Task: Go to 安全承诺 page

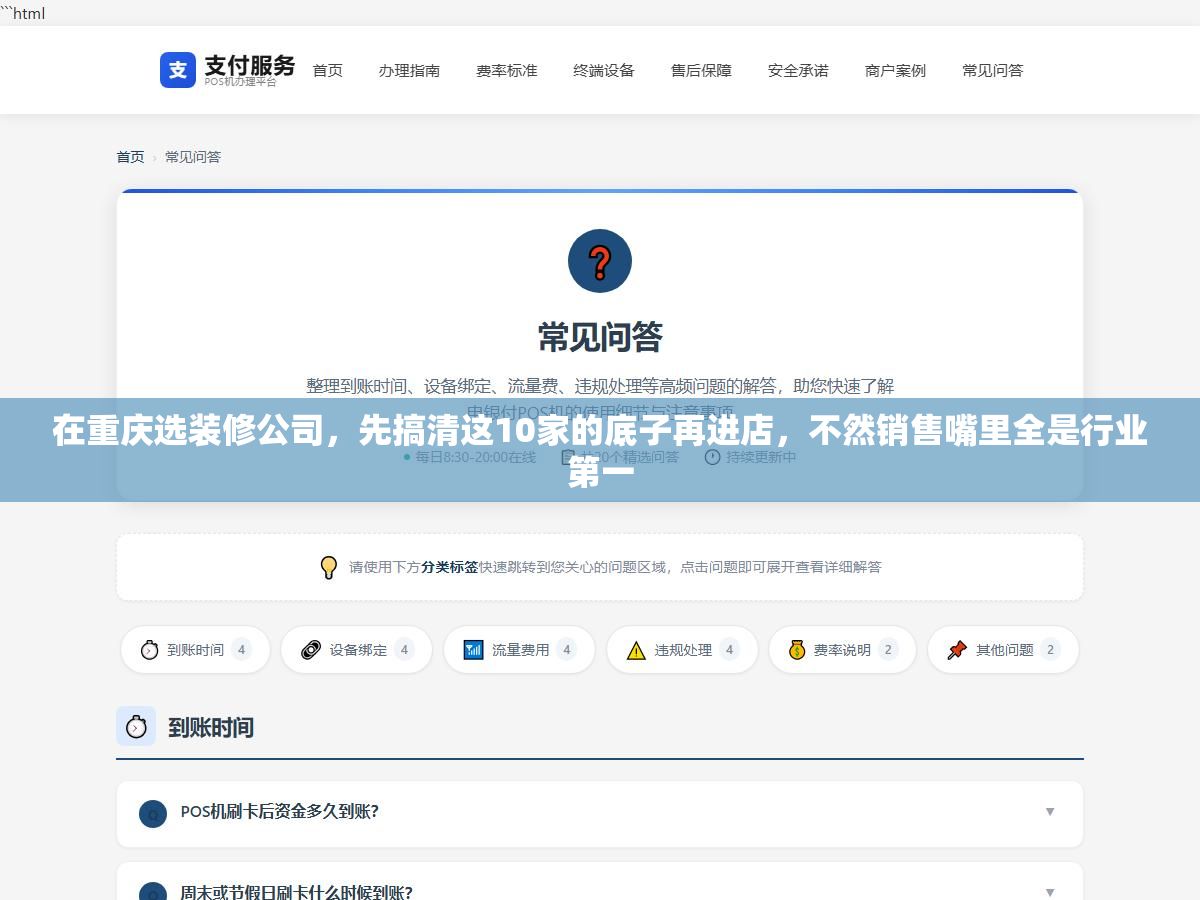Action: click(798, 70)
